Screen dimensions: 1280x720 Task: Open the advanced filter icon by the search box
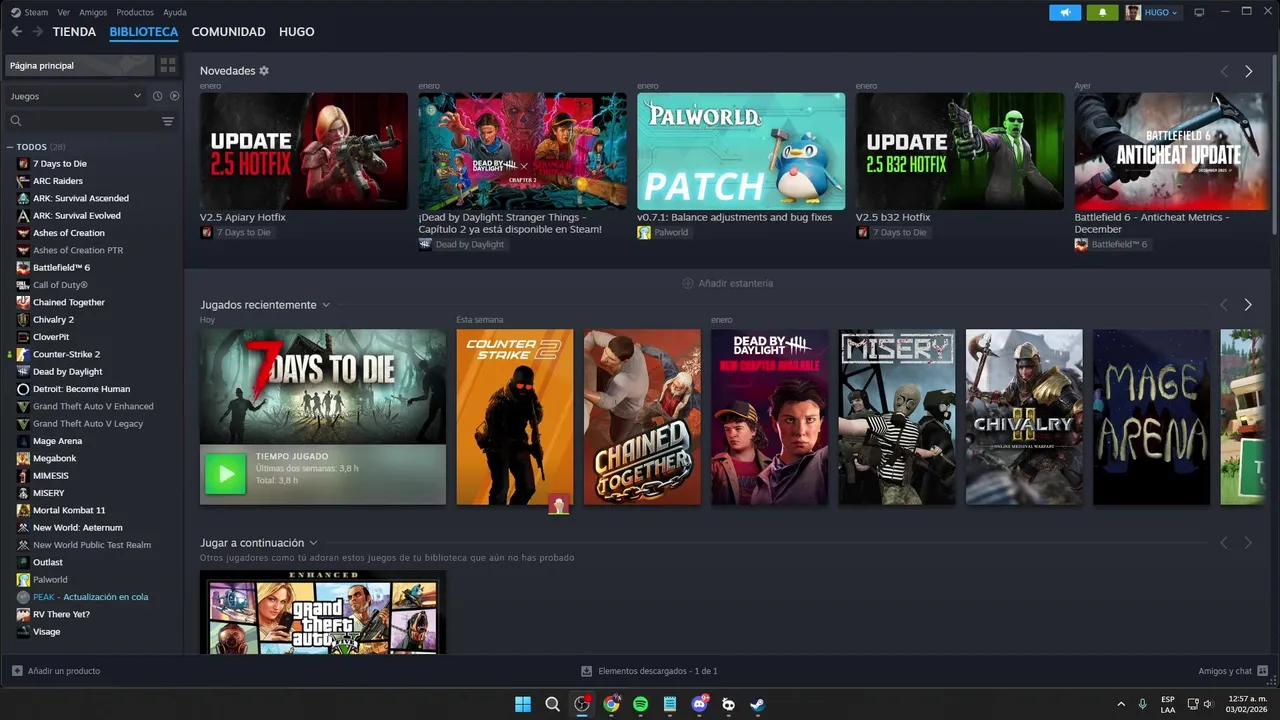tap(168, 121)
